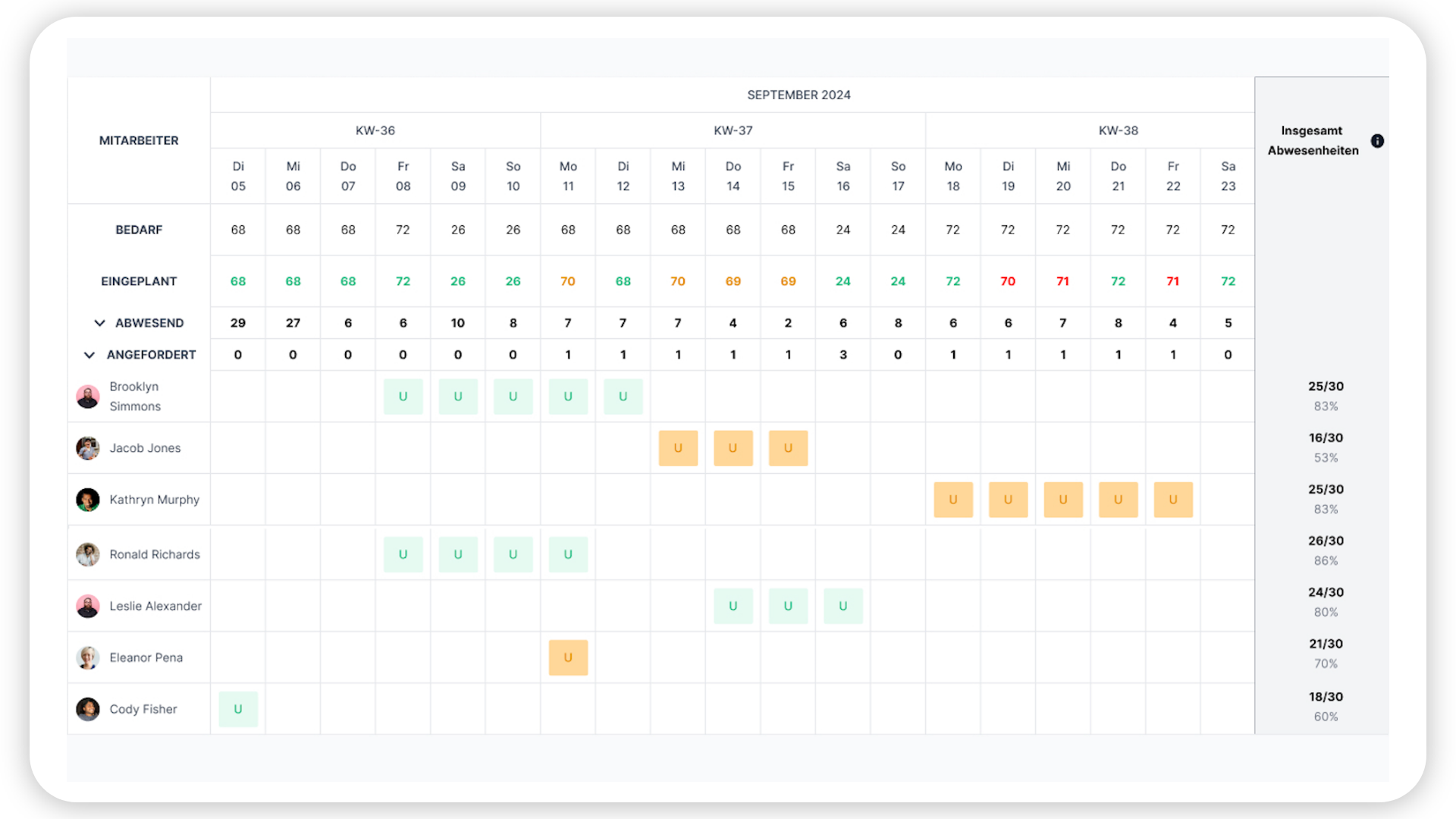
Task: Click Leslie Alexander's profile avatar
Action: click(88, 606)
